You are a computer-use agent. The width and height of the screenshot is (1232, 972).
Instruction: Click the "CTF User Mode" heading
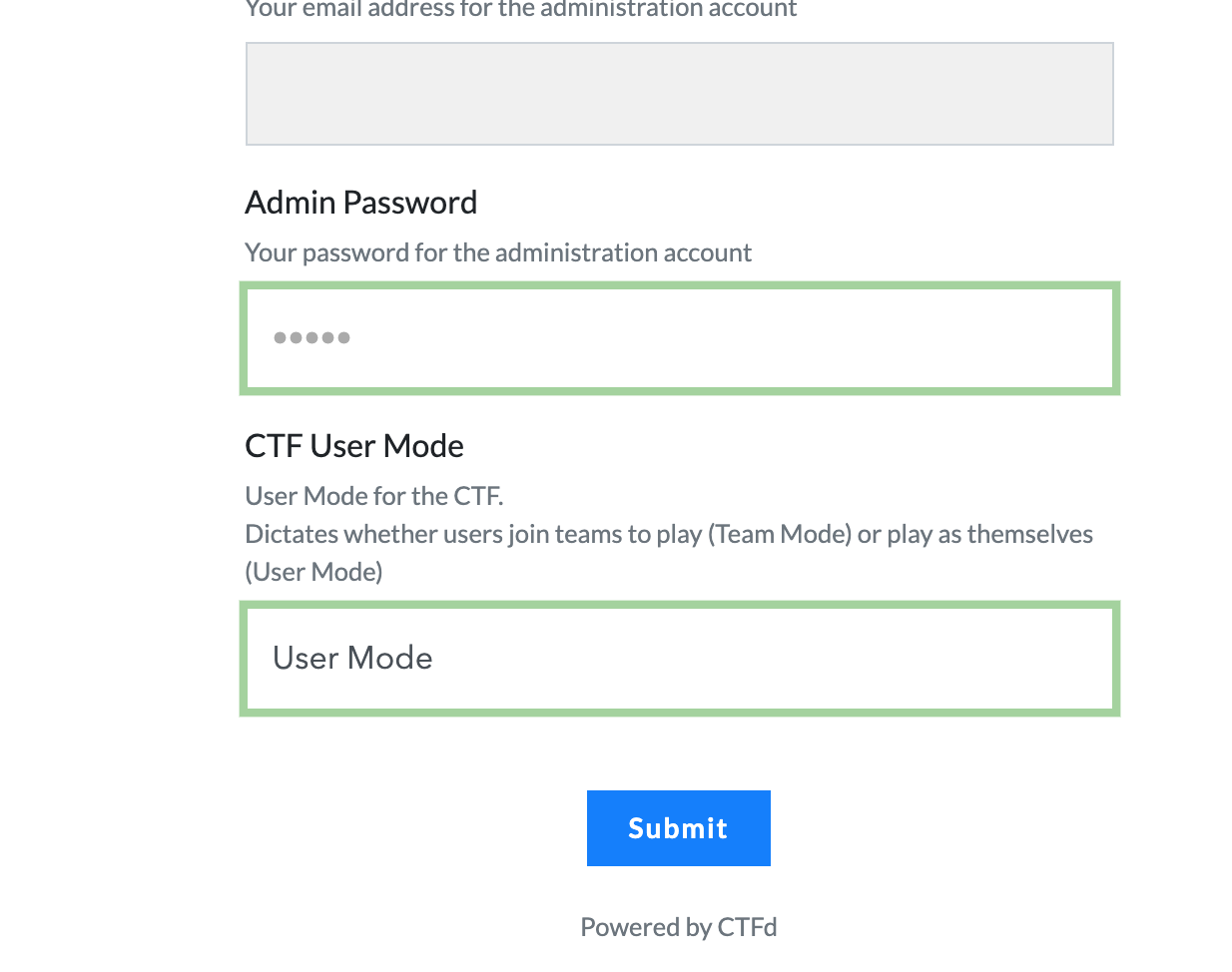354,445
